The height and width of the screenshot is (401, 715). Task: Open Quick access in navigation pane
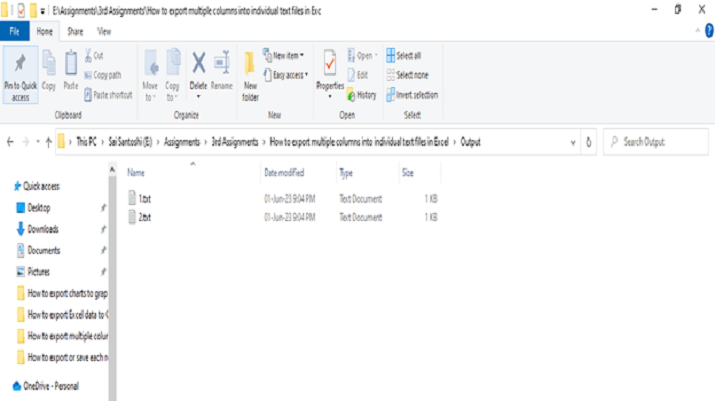pyautogui.click(x=36, y=186)
